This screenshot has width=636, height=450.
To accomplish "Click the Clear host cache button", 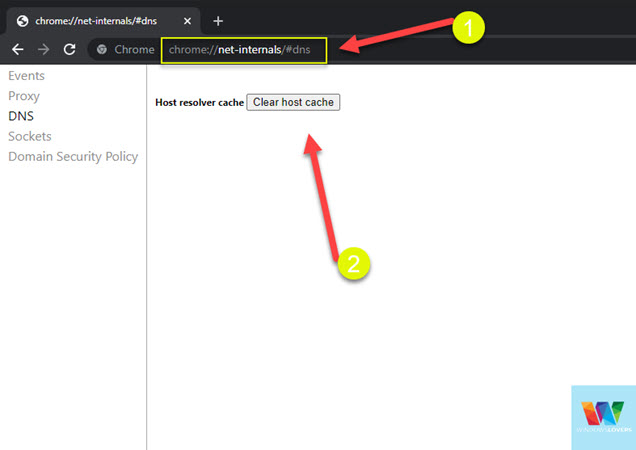I will click(x=293, y=102).
